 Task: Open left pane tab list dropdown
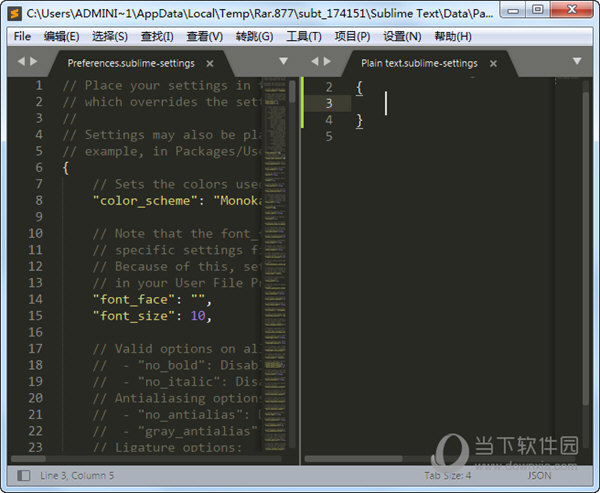(283, 61)
